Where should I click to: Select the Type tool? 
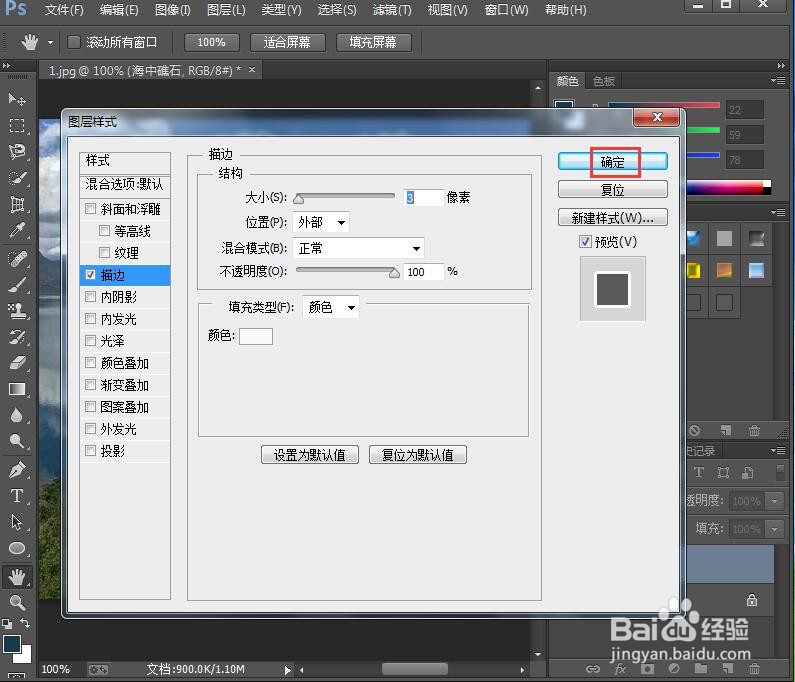point(17,496)
